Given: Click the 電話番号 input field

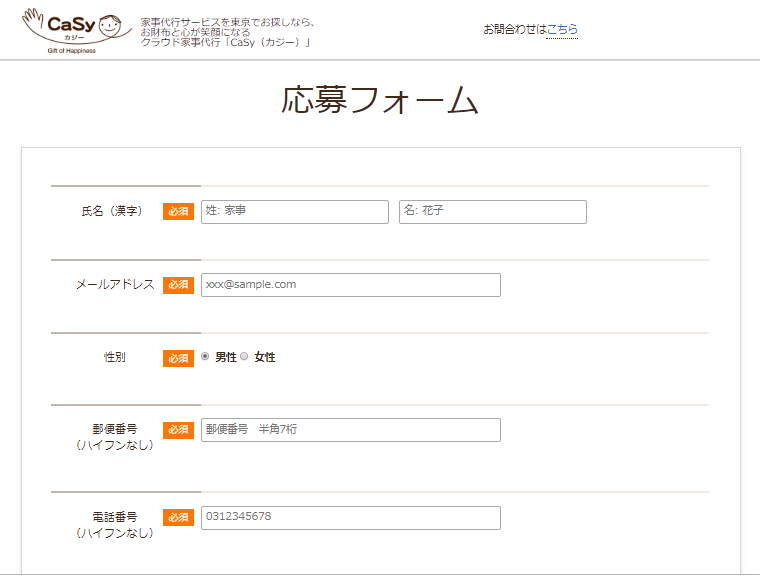Looking at the screenshot, I should pyautogui.click(x=350, y=518).
